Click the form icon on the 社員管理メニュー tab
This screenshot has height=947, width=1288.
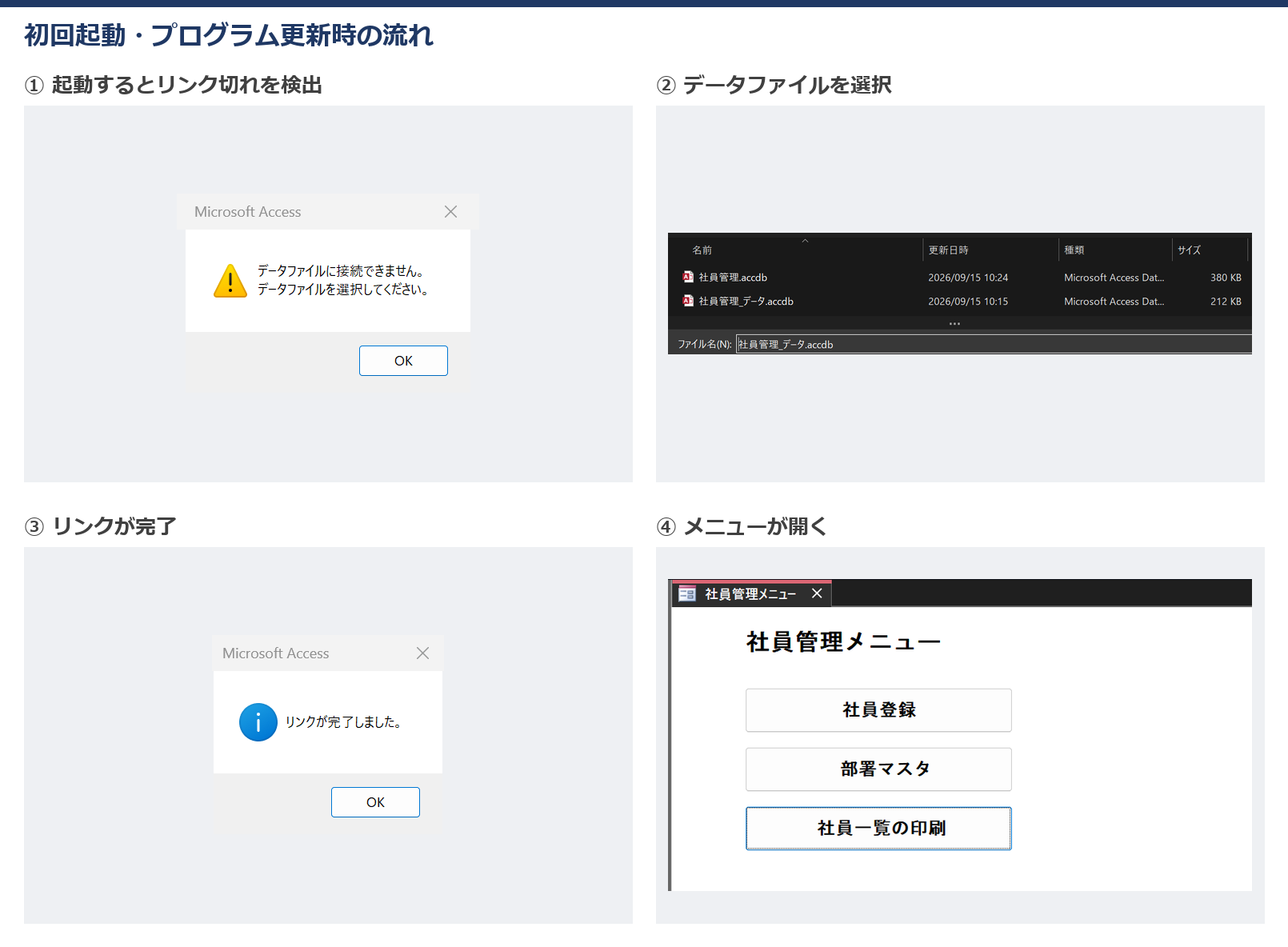pos(687,593)
